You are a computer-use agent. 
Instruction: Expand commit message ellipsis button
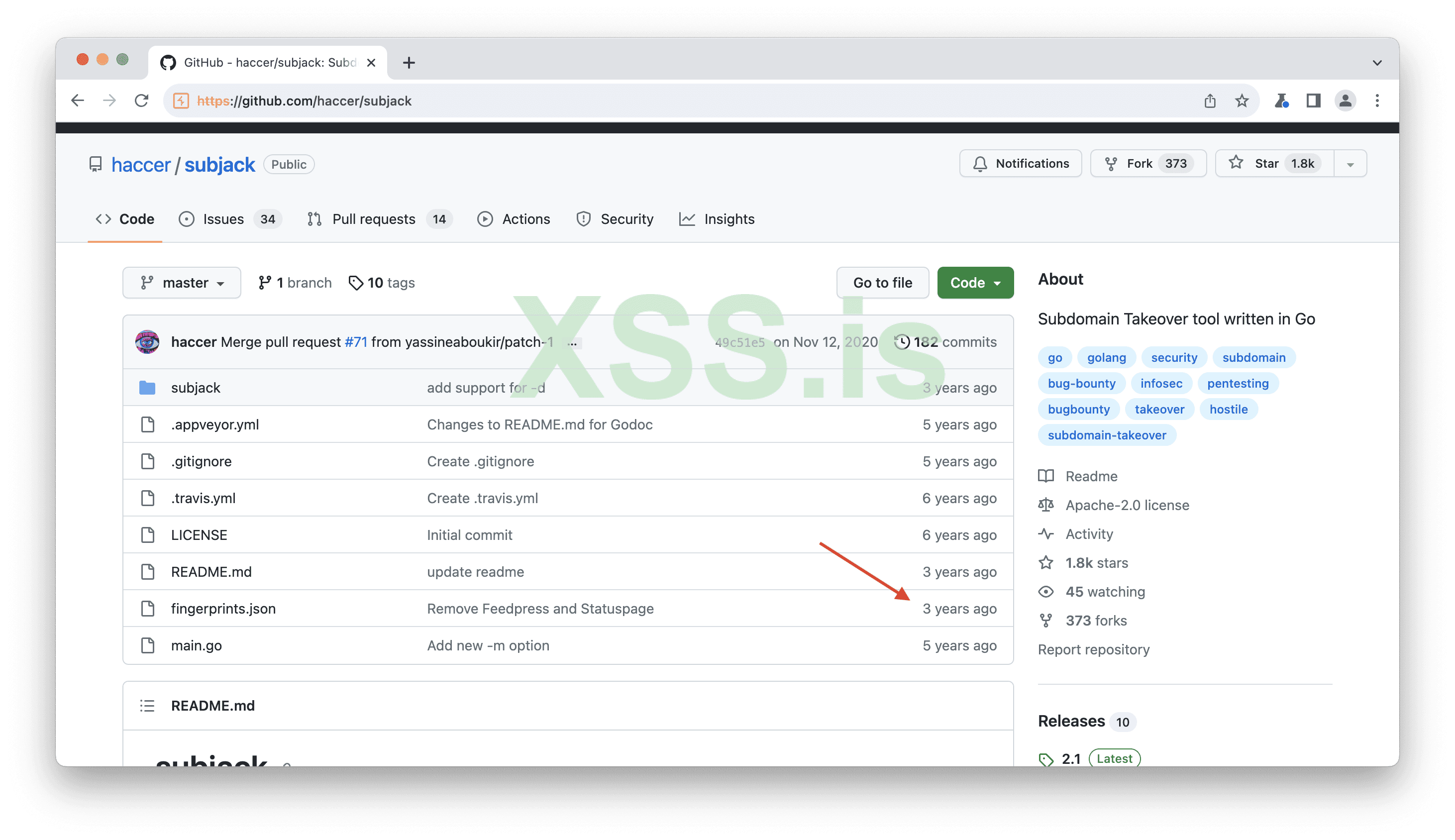click(572, 343)
